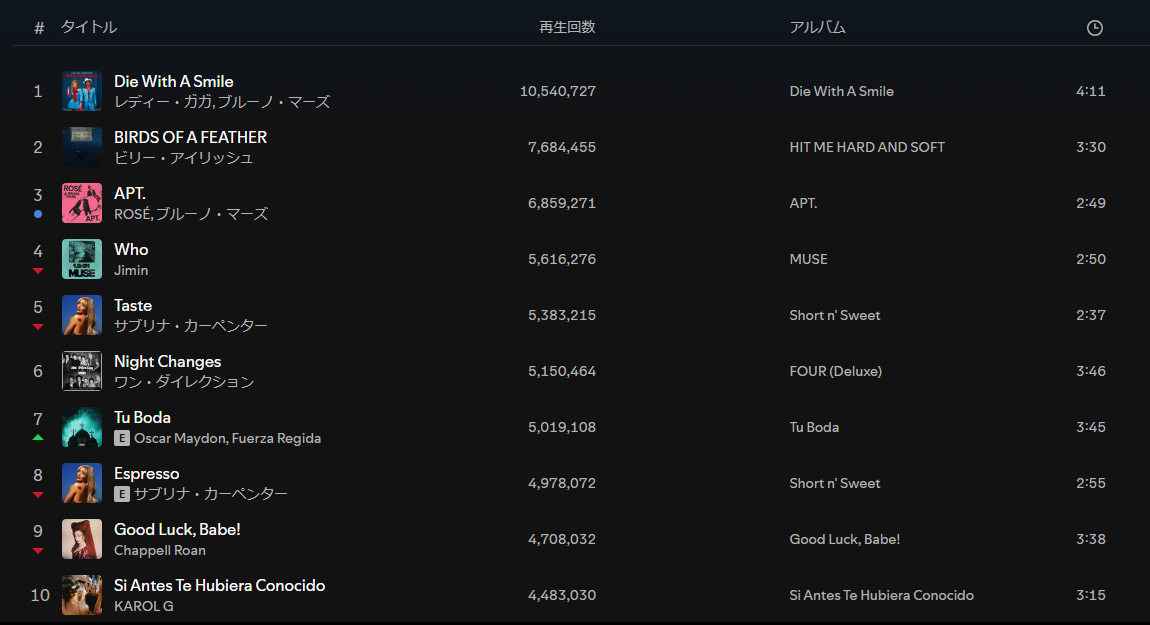
Task: Open the FOUR (Deluxe) album
Action: 835,371
